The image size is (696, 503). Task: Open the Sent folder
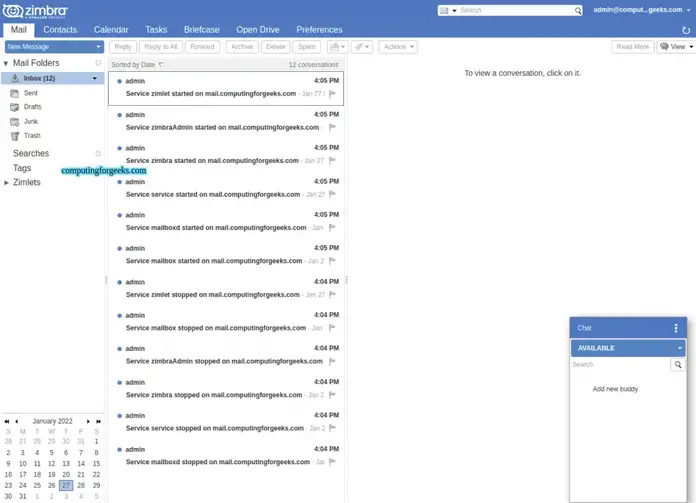(31, 93)
